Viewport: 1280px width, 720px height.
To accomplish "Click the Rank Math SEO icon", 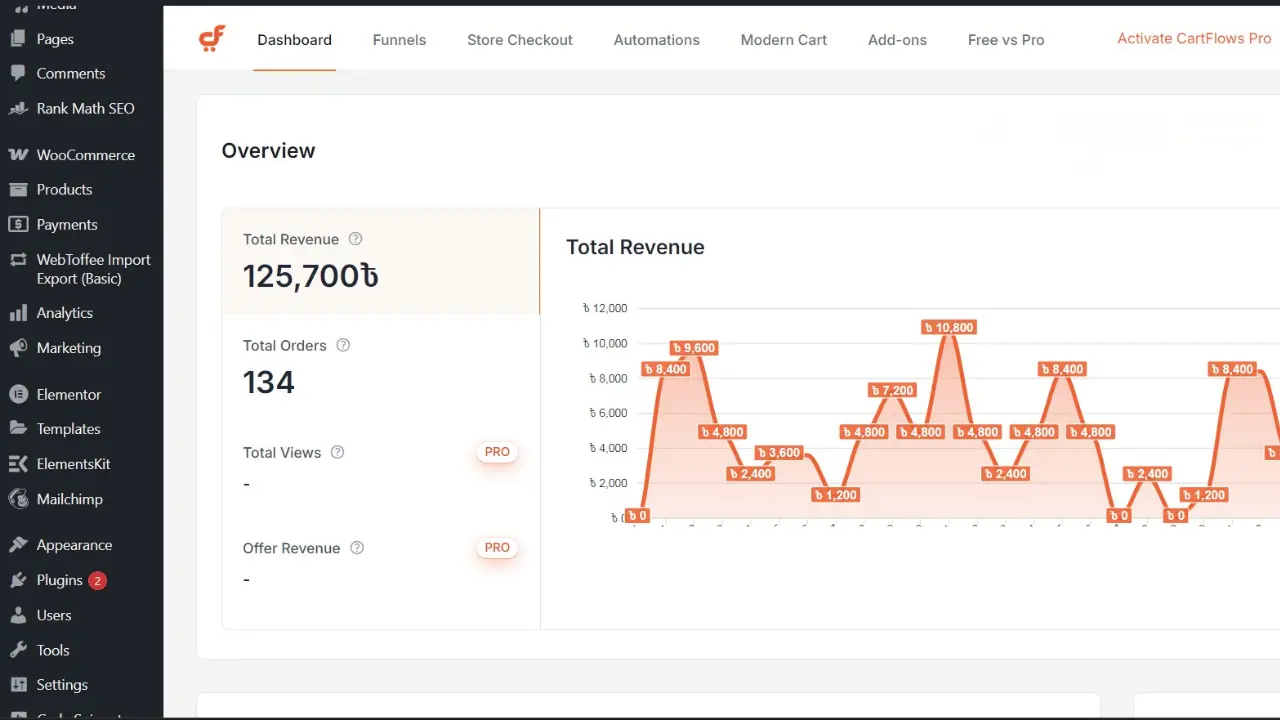I will coord(17,108).
